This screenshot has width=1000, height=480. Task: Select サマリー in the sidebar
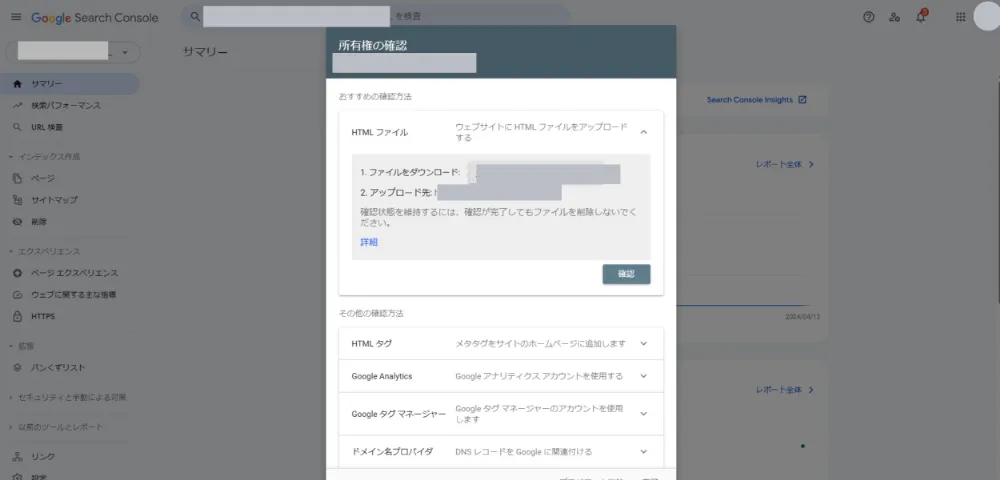(70, 84)
